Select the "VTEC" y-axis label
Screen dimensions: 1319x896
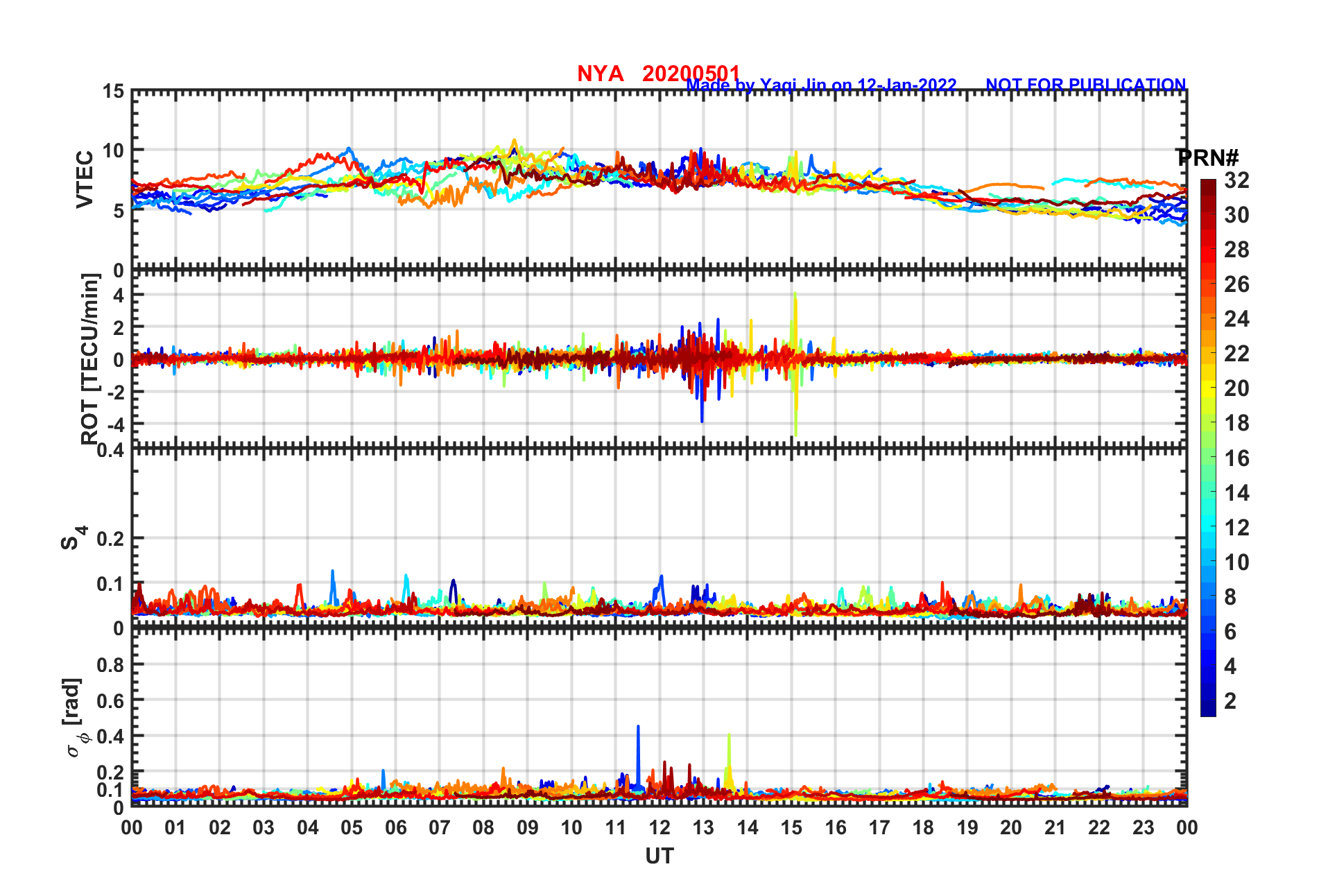point(85,179)
